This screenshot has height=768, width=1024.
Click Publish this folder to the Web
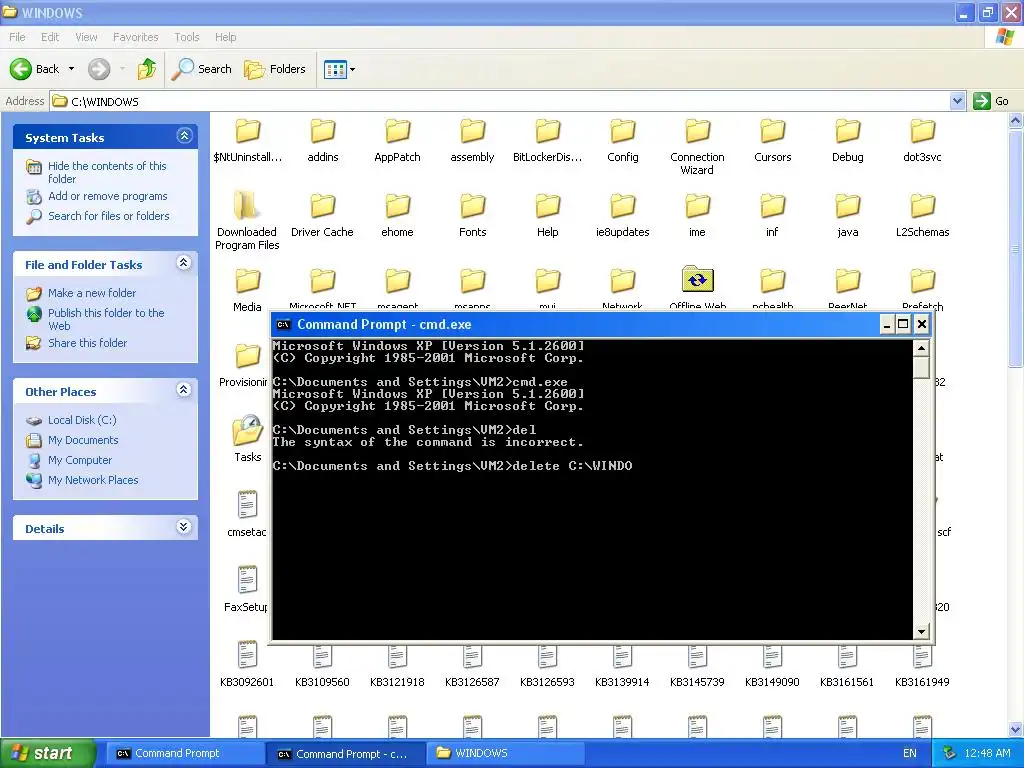106,319
